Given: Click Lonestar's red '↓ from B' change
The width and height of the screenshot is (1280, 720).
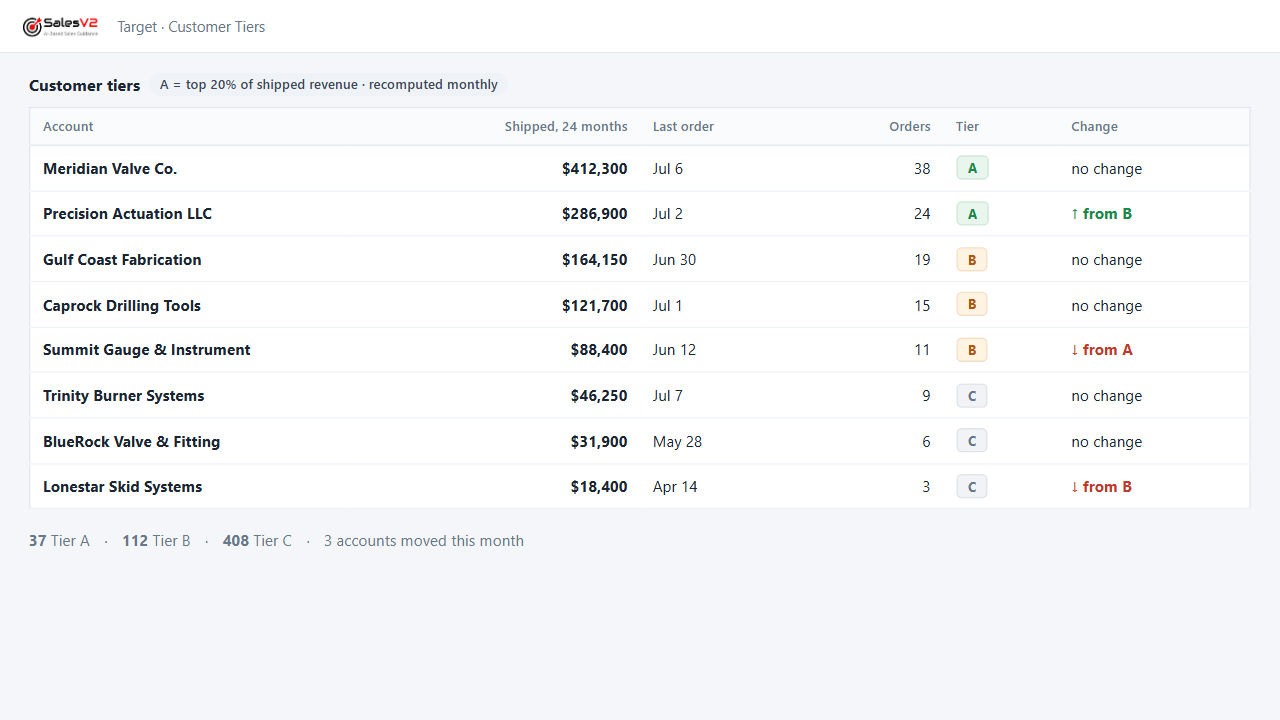Looking at the screenshot, I should tap(1101, 487).
